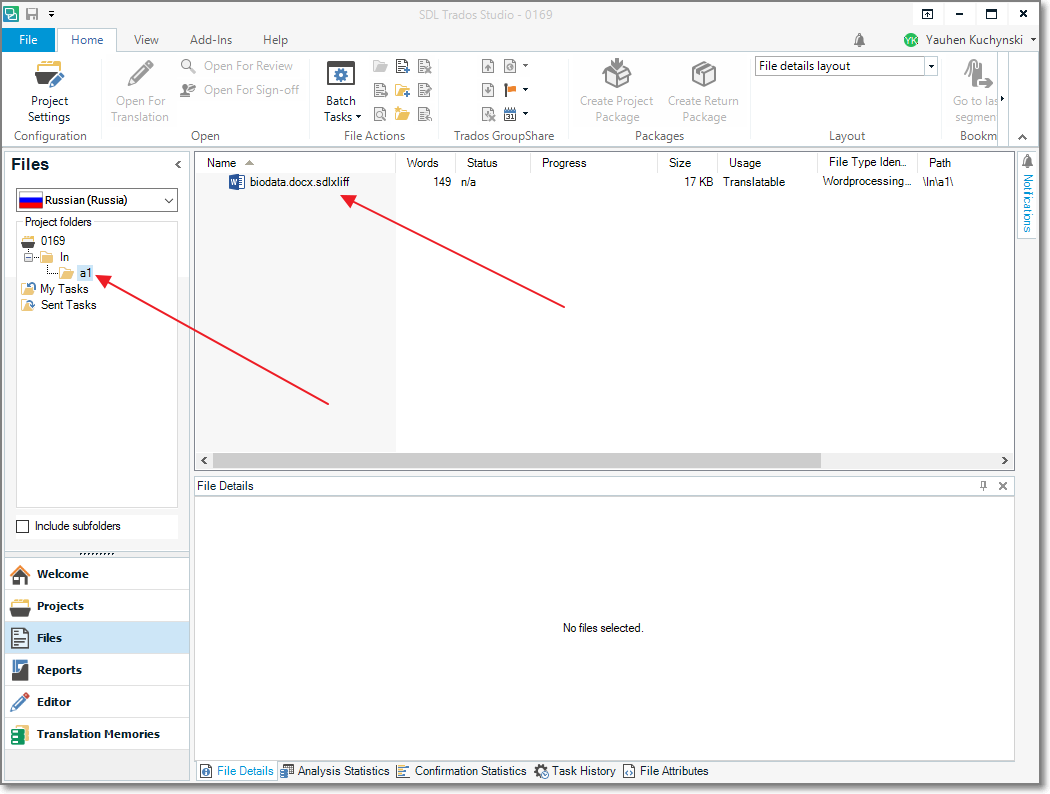Go to Projects view
Viewport: 1050px width, 794px height.
[98, 606]
